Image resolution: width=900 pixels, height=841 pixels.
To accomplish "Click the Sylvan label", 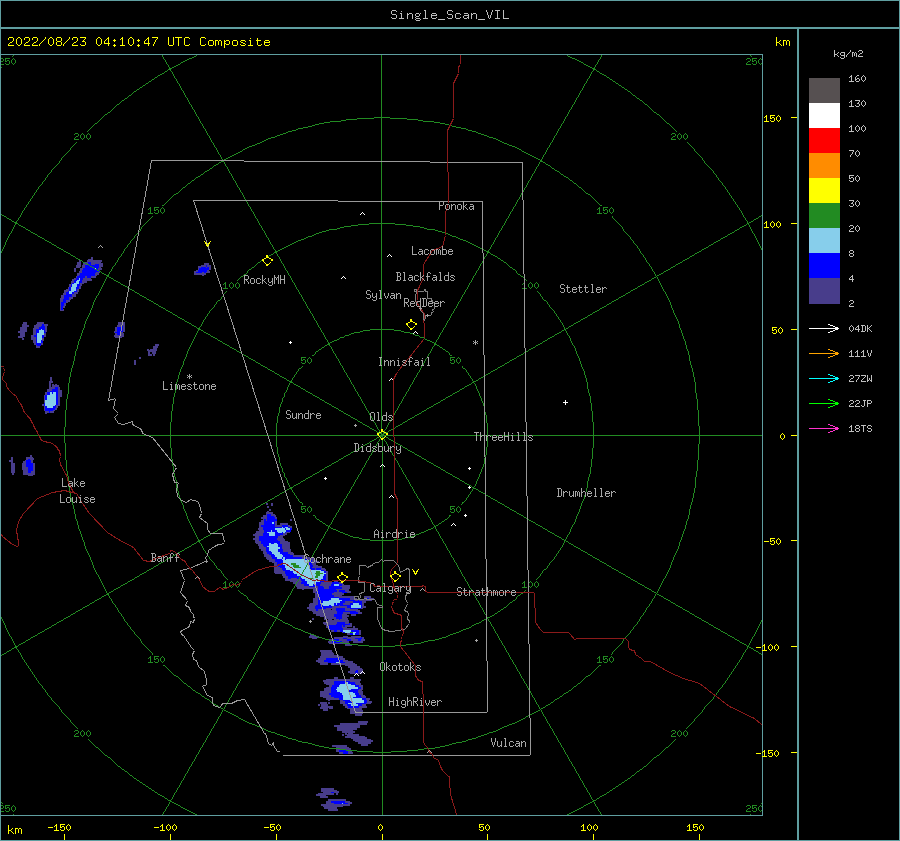I will point(383,295).
